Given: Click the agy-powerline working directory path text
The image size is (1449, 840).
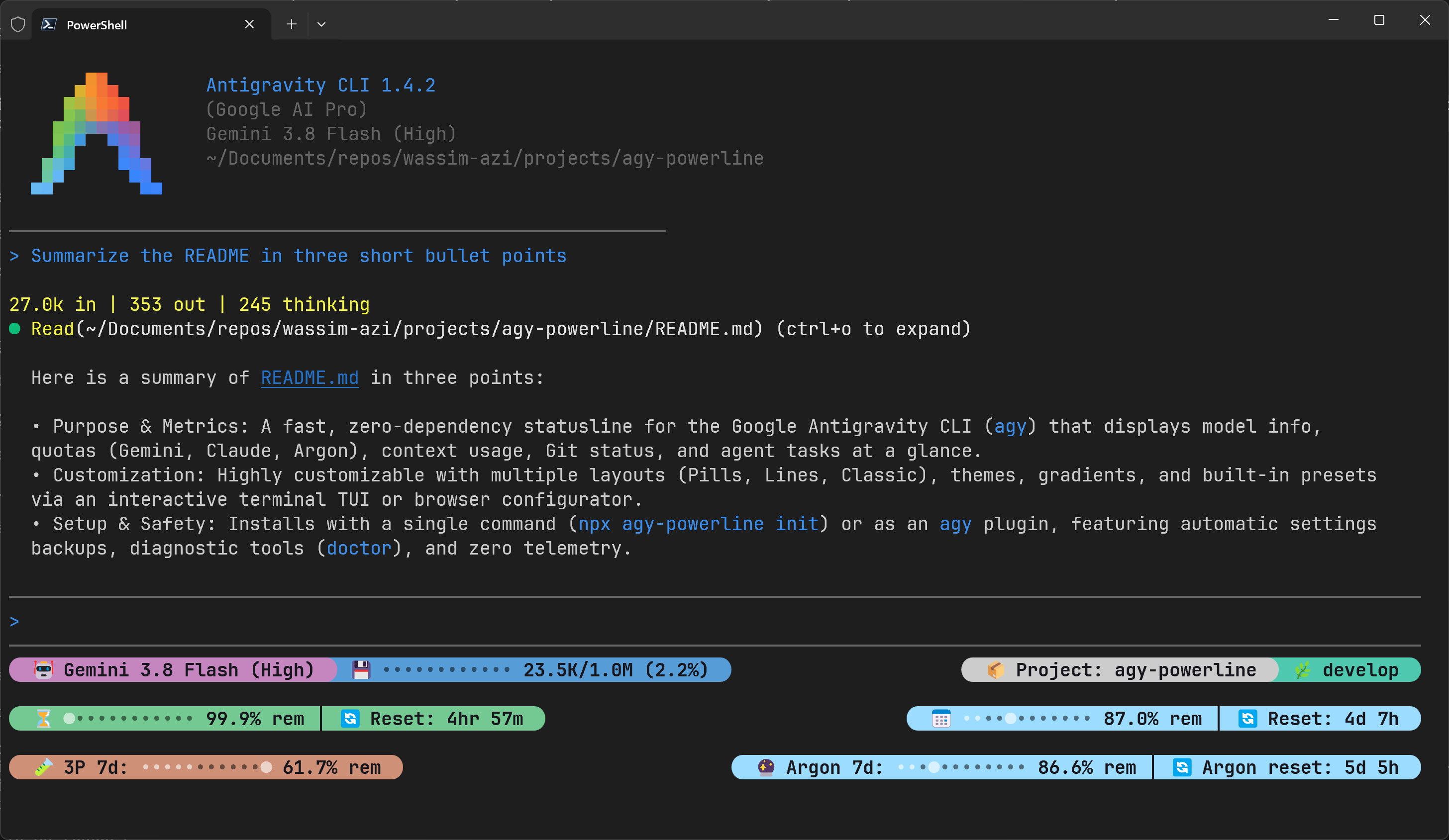Looking at the screenshot, I should click(485, 158).
